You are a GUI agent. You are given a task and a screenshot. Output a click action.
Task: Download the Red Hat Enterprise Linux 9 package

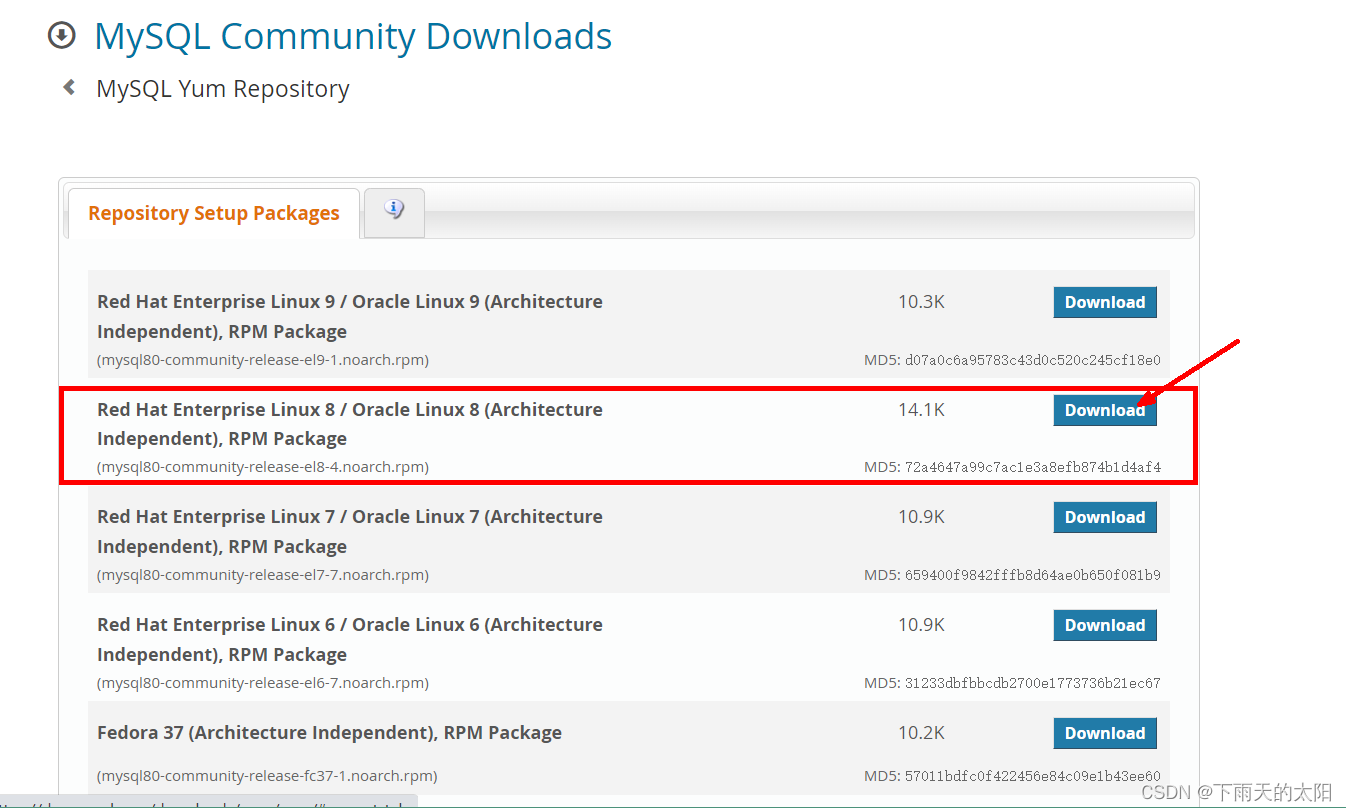click(1105, 302)
